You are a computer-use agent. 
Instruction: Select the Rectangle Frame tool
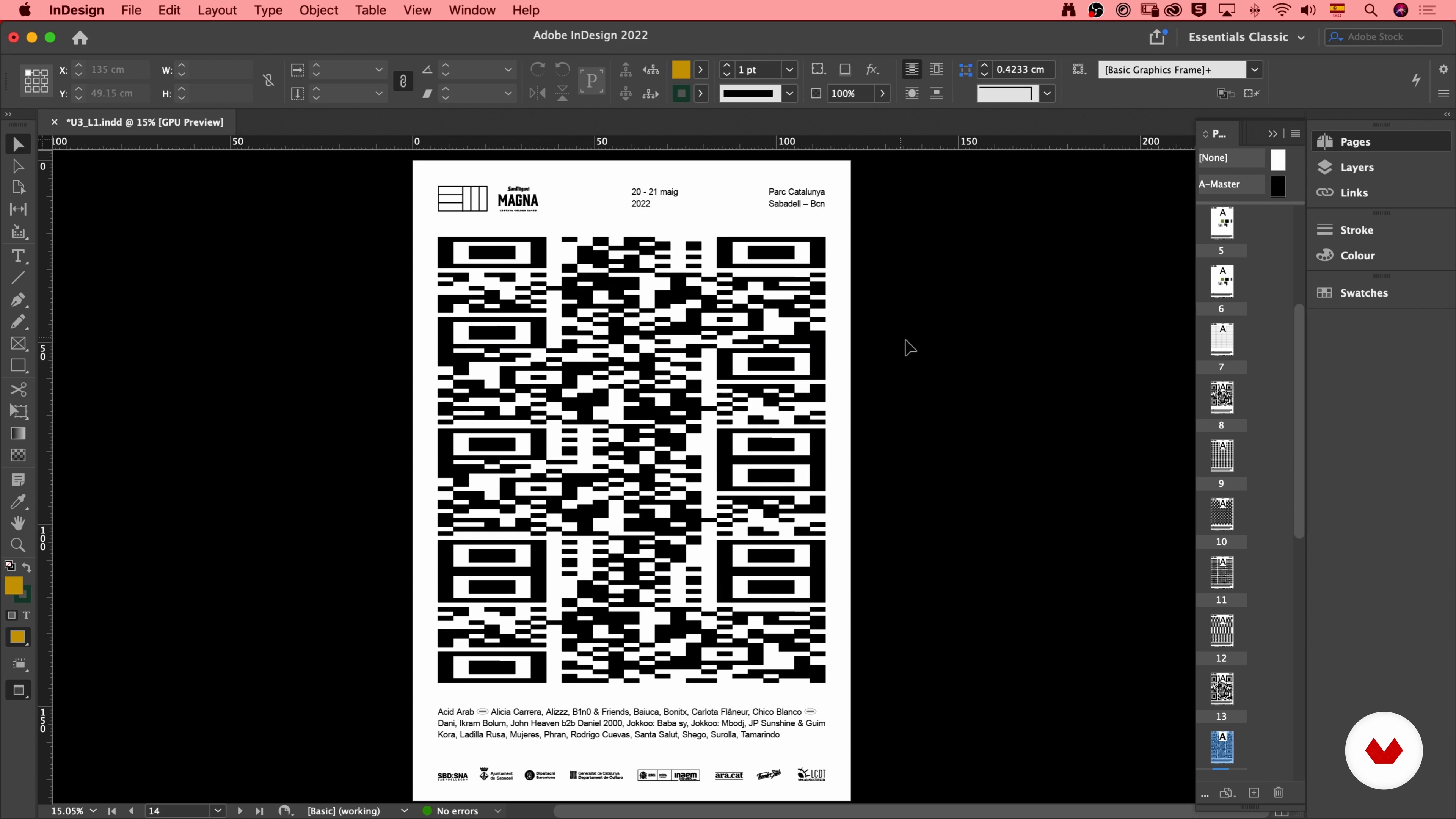click(x=18, y=344)
